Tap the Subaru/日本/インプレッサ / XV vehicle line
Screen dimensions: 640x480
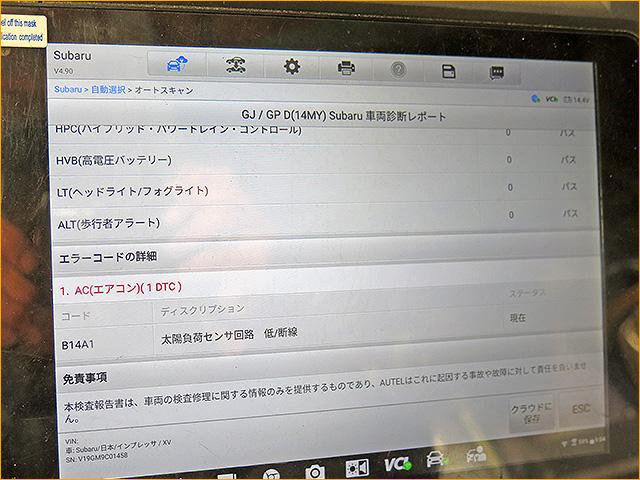pyautogui.click(x=118, y=446)
